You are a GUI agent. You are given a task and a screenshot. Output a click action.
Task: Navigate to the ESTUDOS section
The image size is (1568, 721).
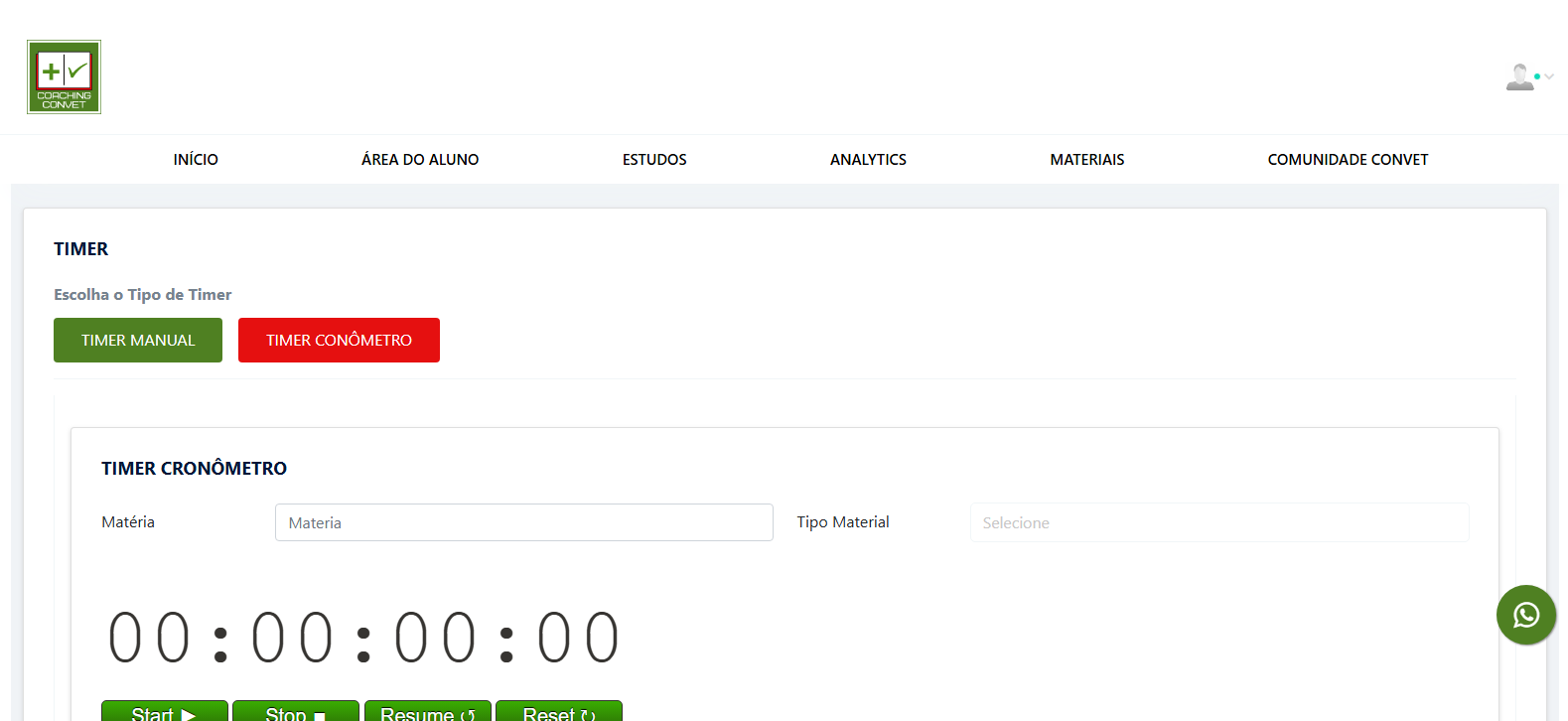point(654,160)
